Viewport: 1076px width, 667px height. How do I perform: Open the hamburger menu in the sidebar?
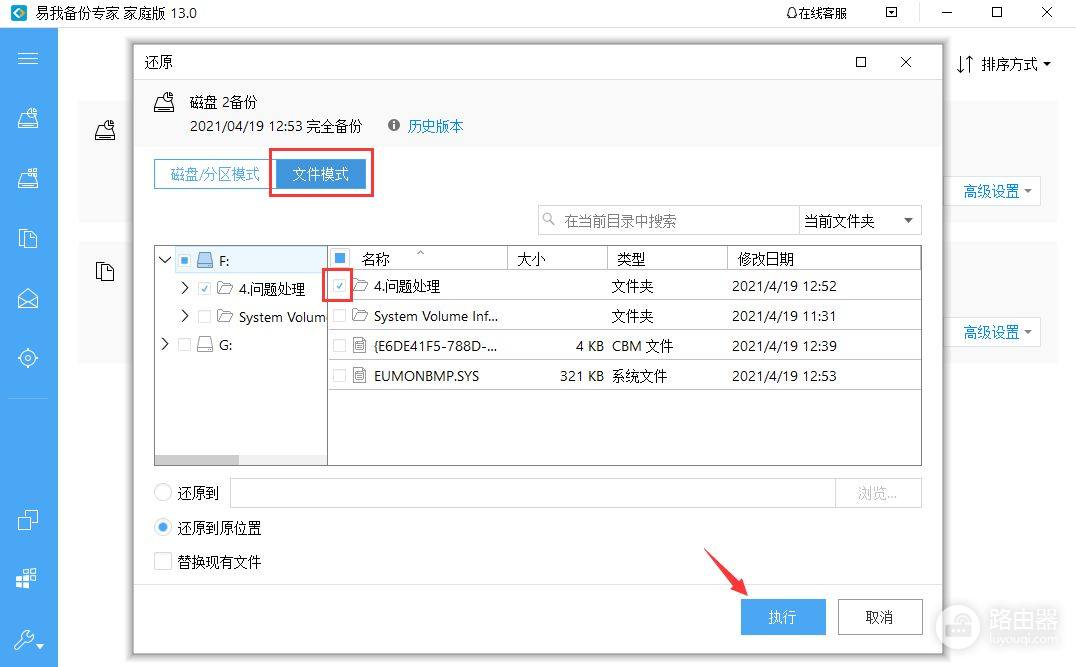coord(28,58)
